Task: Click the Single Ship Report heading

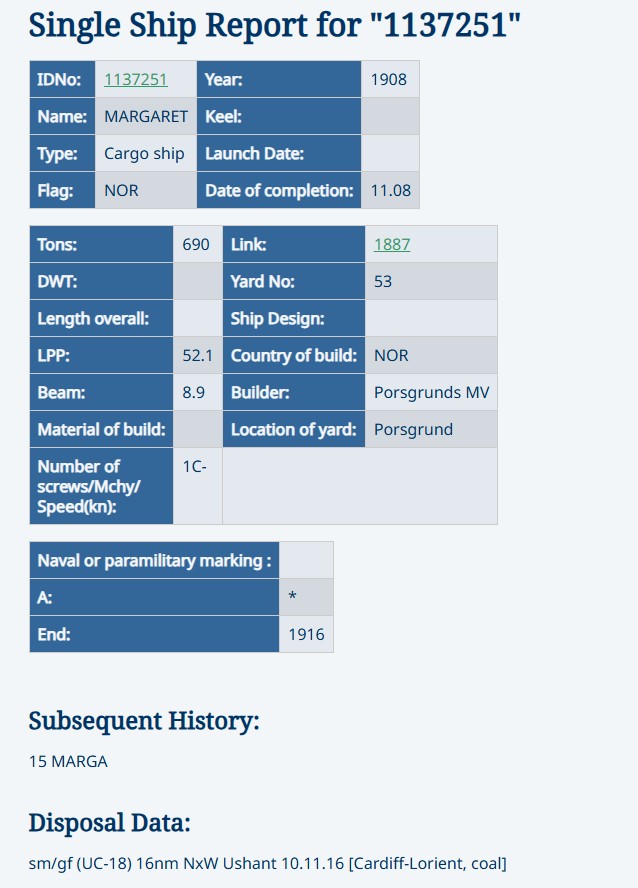Action: [275, 25]
